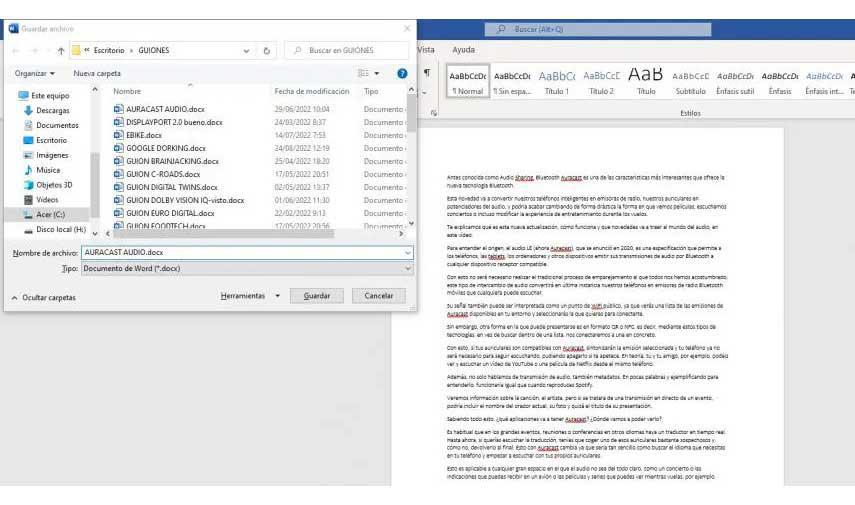The image size is (855, 505).
Task: Select the Acer (C:) drive
Action: coord(45,214)
